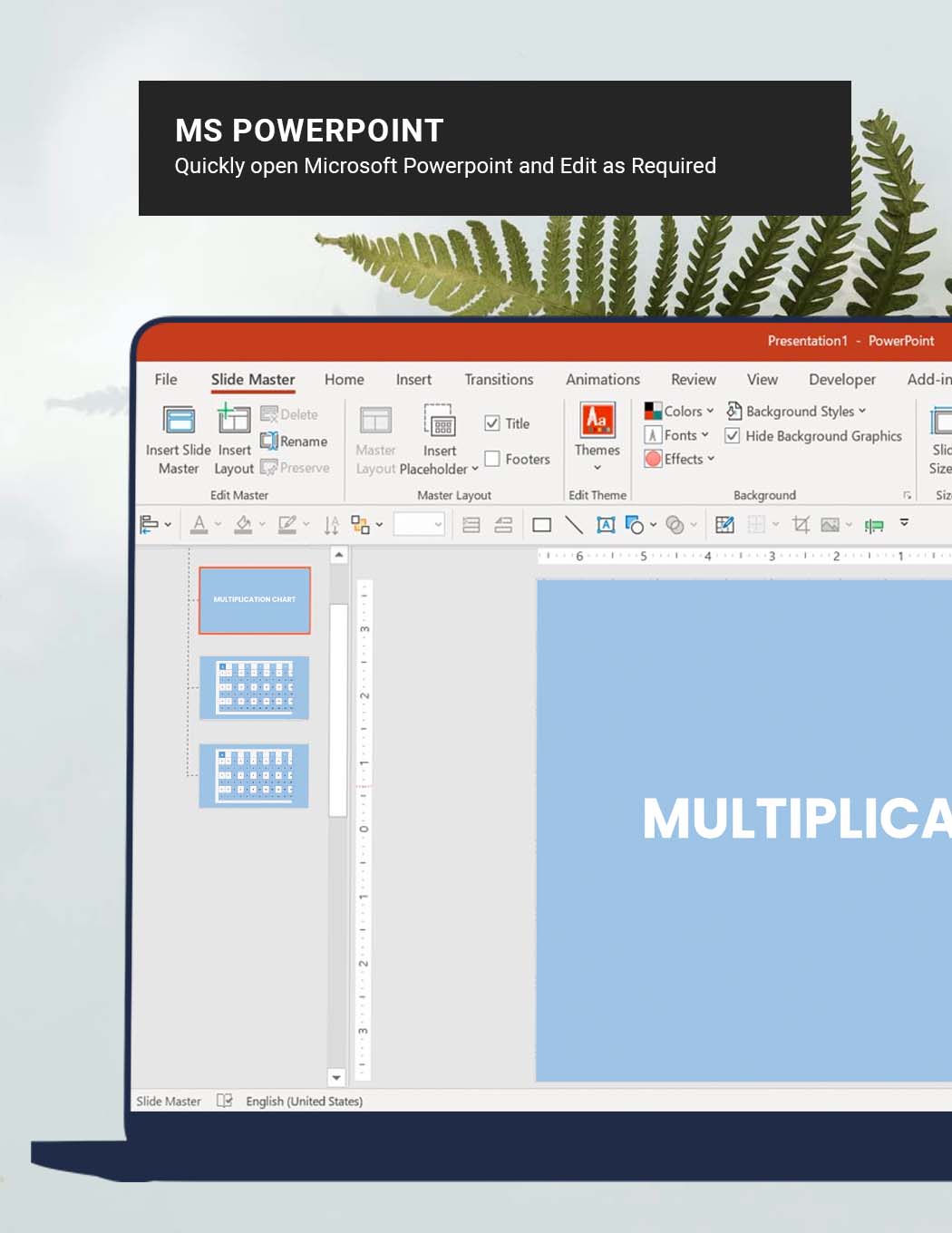
Task: Open the Slide Master ribbon tab
Action: point(252,379)
